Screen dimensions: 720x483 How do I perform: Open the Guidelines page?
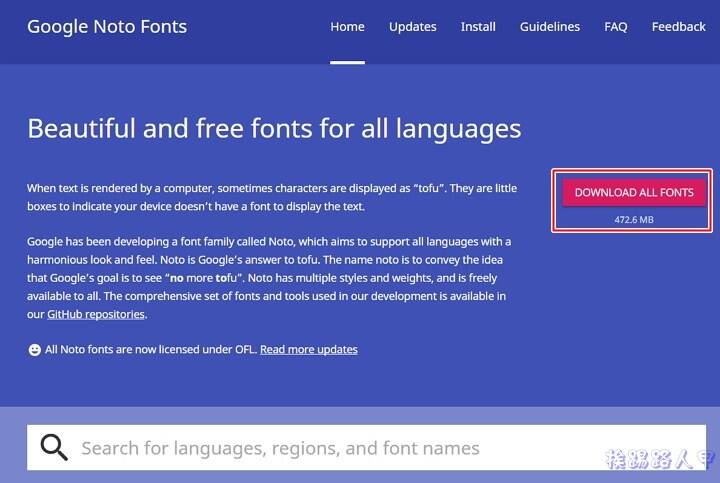click(550, 27)
